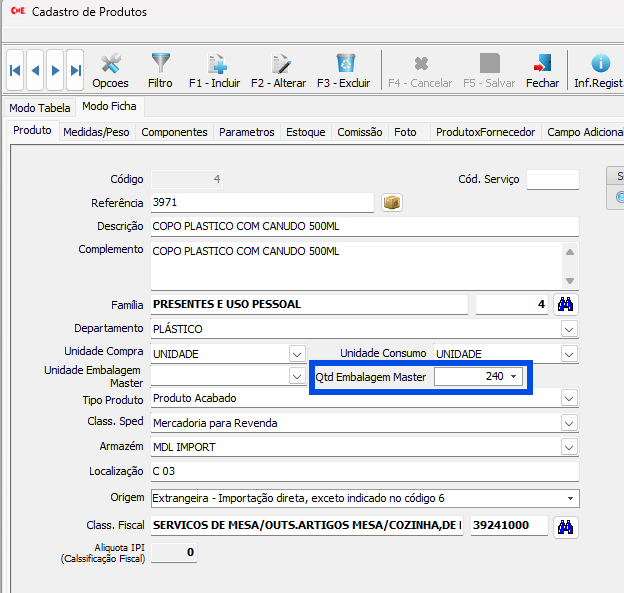Screen dimensions: 624x593
Task: Click F2 - Alterar to edit product
Action: pos(279,70)
